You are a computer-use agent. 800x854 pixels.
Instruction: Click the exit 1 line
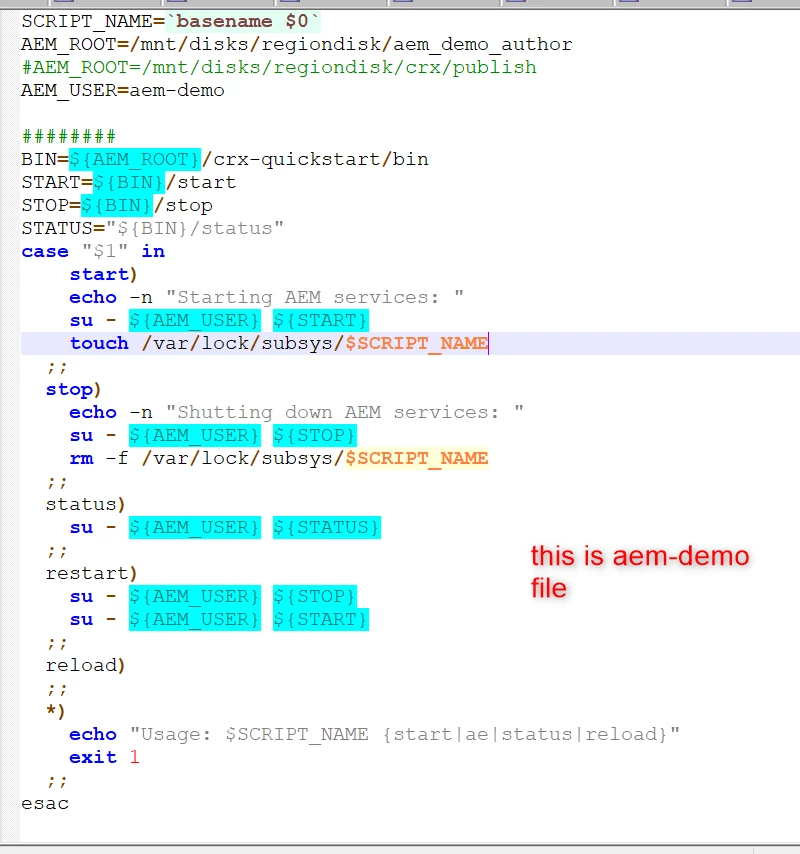(105, 758)
